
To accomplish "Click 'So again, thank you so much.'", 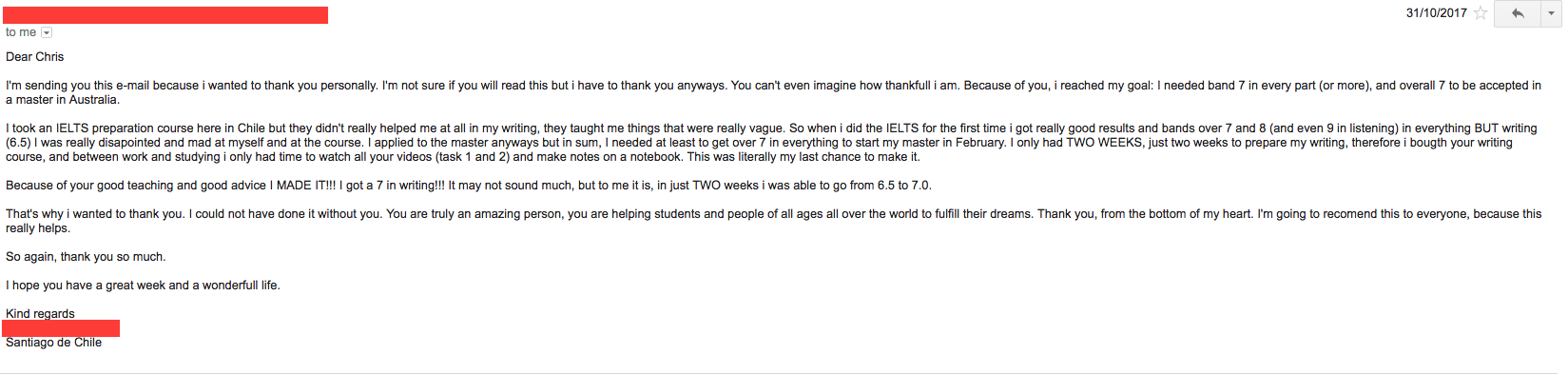I will (86, 257).
